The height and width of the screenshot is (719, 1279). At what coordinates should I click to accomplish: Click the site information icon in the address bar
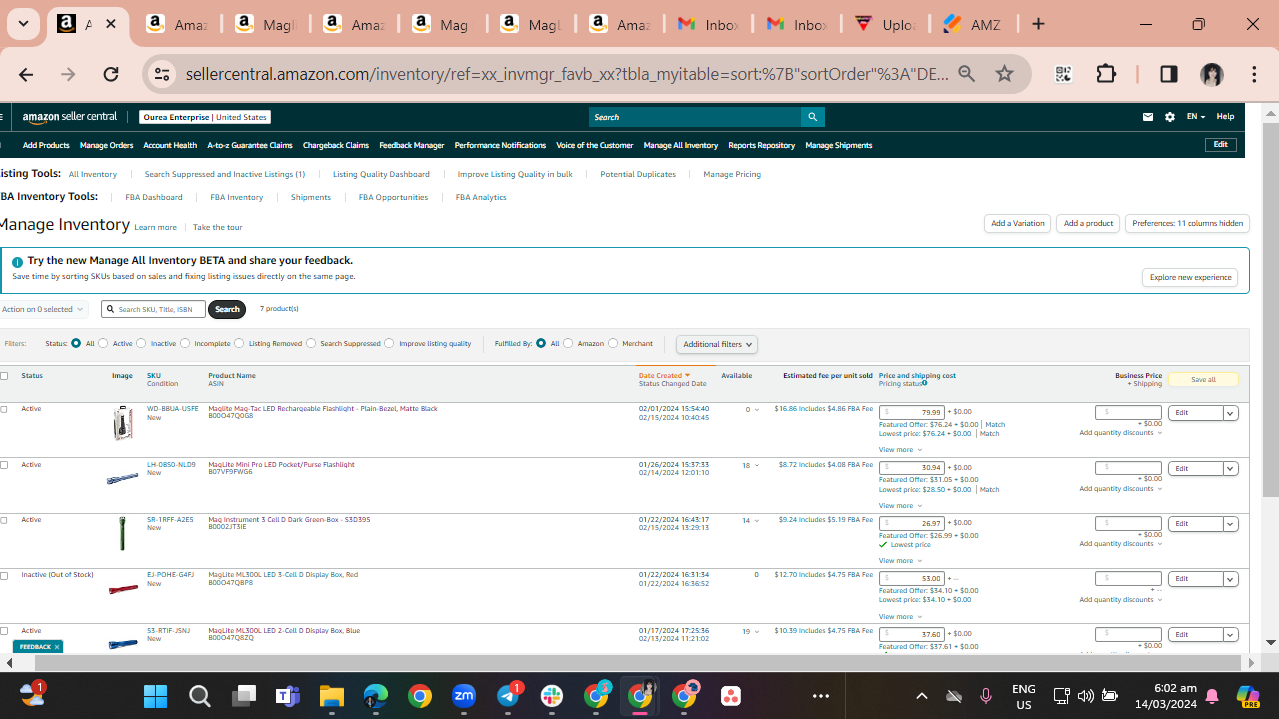pyautogui.click(x=161, y=74)
